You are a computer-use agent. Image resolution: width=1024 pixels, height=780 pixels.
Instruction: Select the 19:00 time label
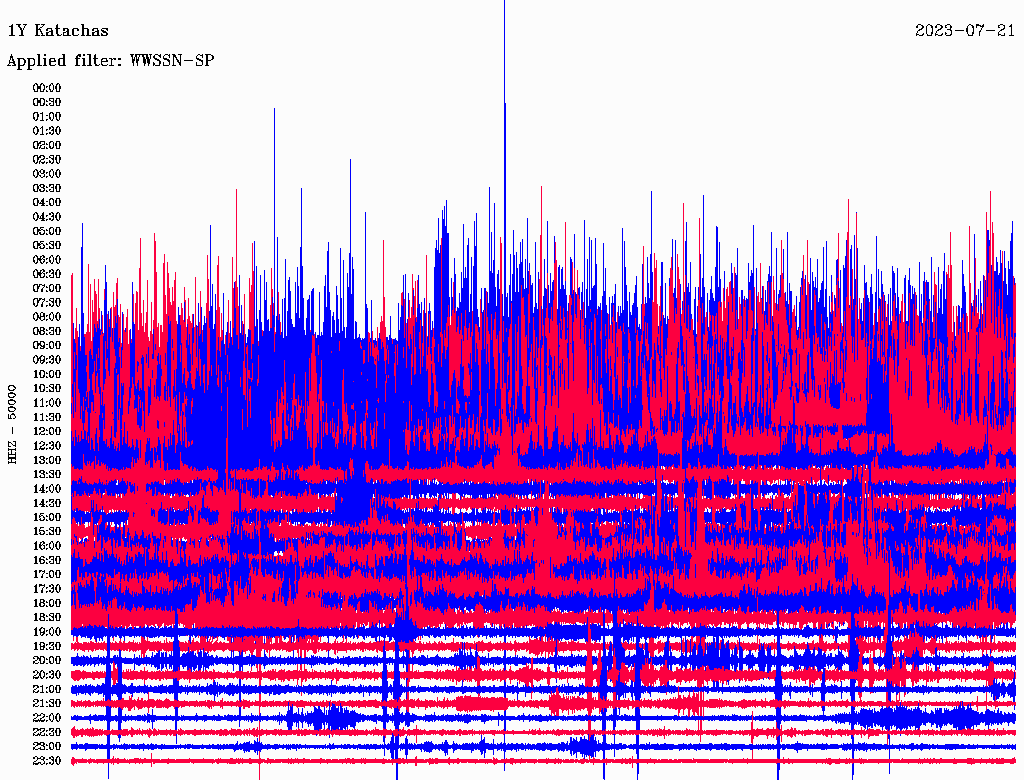(47, 632)
